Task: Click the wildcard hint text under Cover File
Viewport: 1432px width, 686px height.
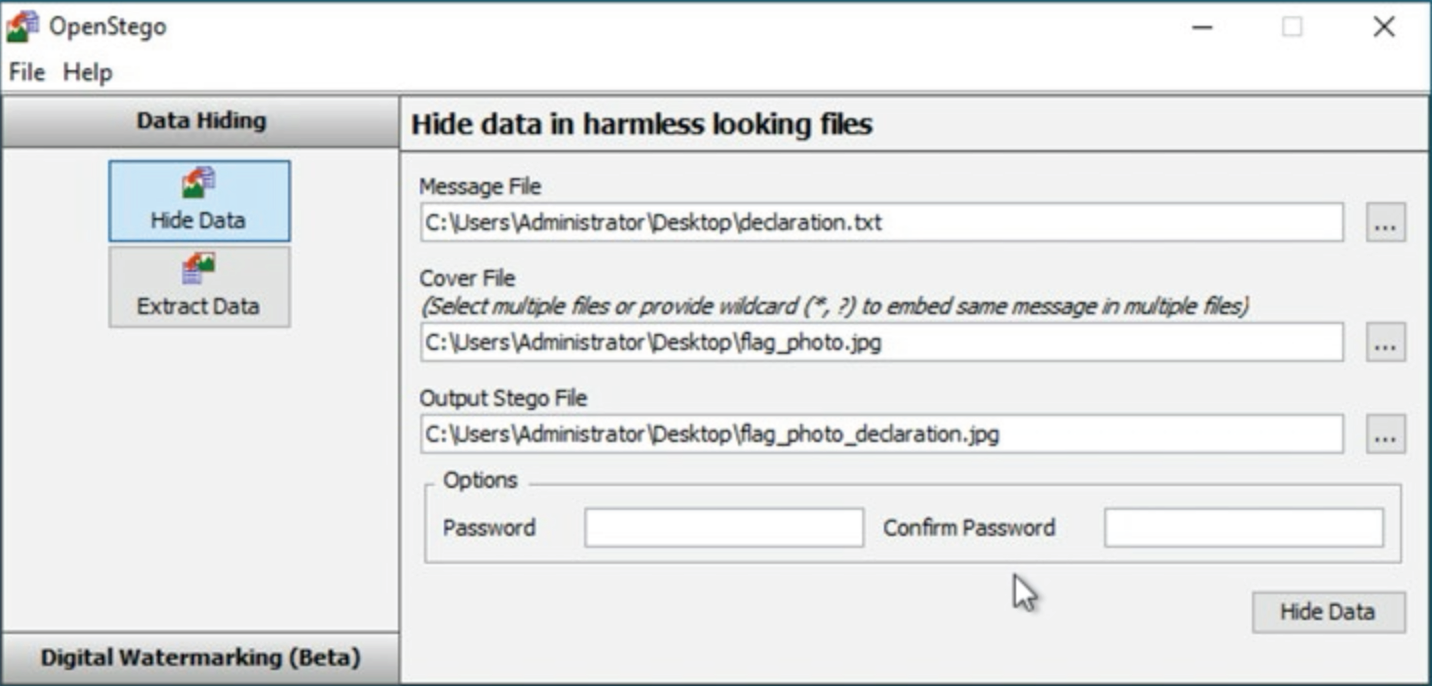Action: (x=834, y=307)
